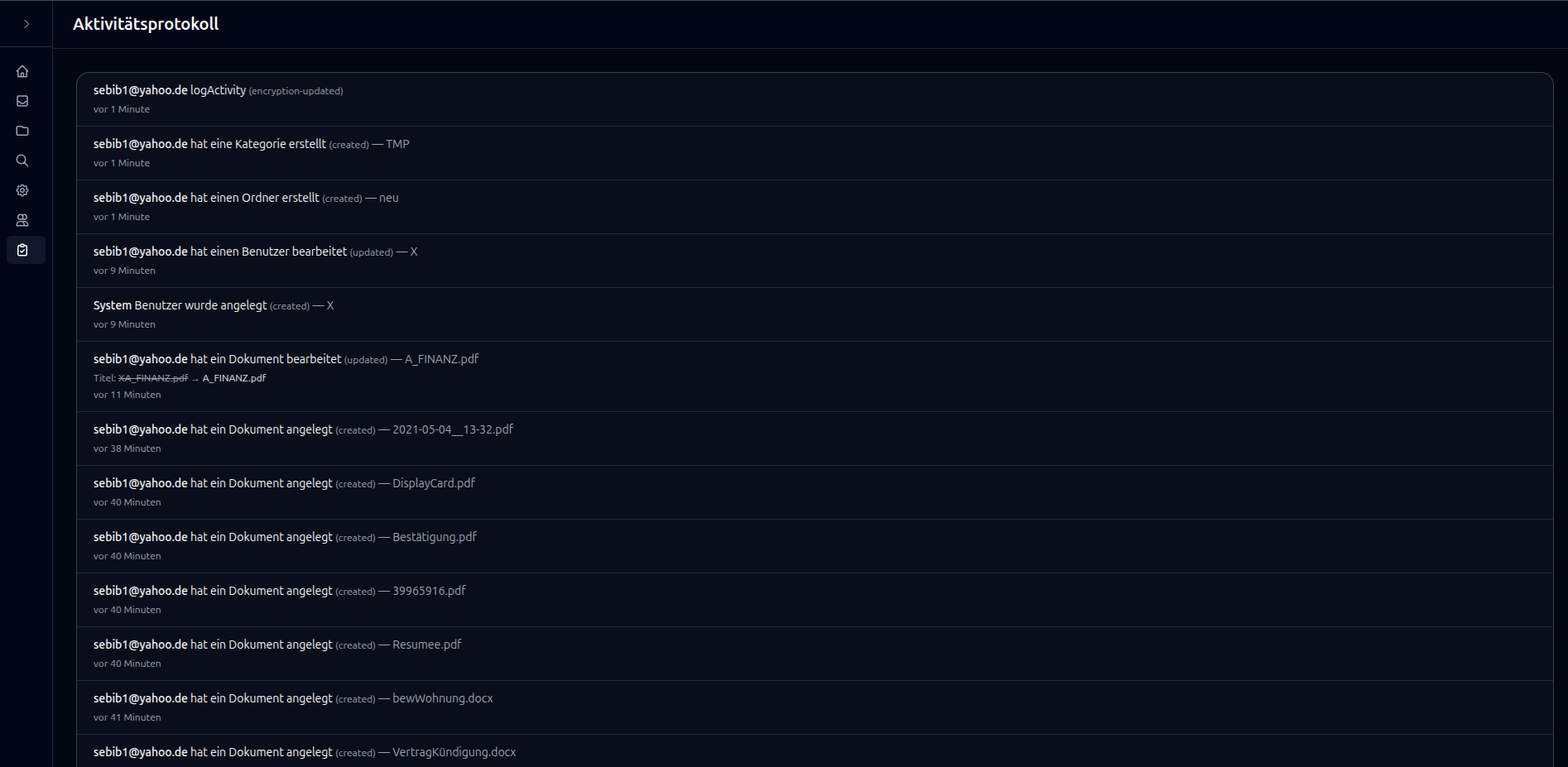Click the new title A_FINANZ.pdf in change detail

pos(234,378)
